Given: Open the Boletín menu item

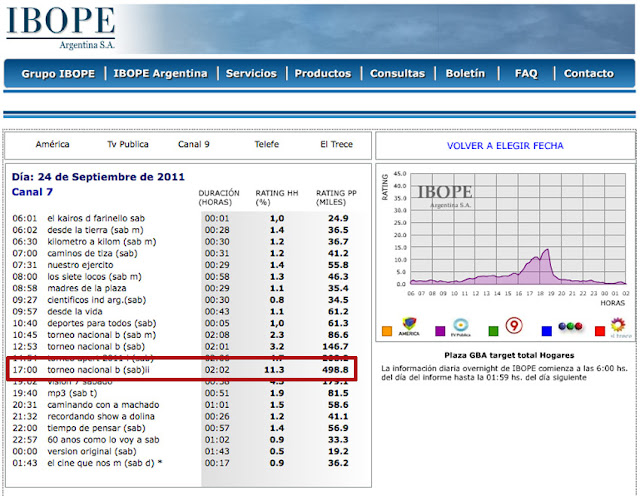Looking at the screenshot, I should point(465,73).
